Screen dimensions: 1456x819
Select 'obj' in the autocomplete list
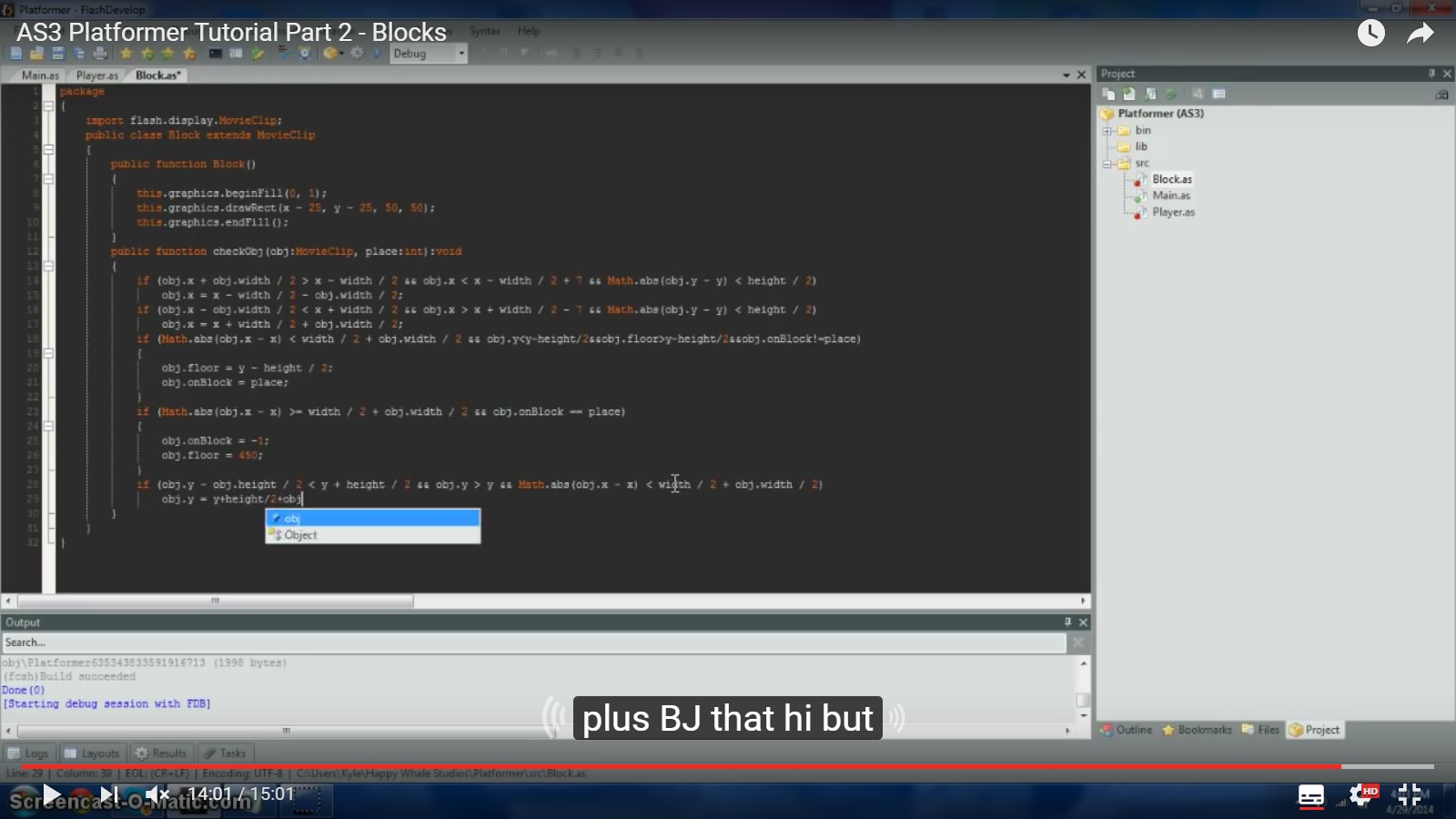372,519
